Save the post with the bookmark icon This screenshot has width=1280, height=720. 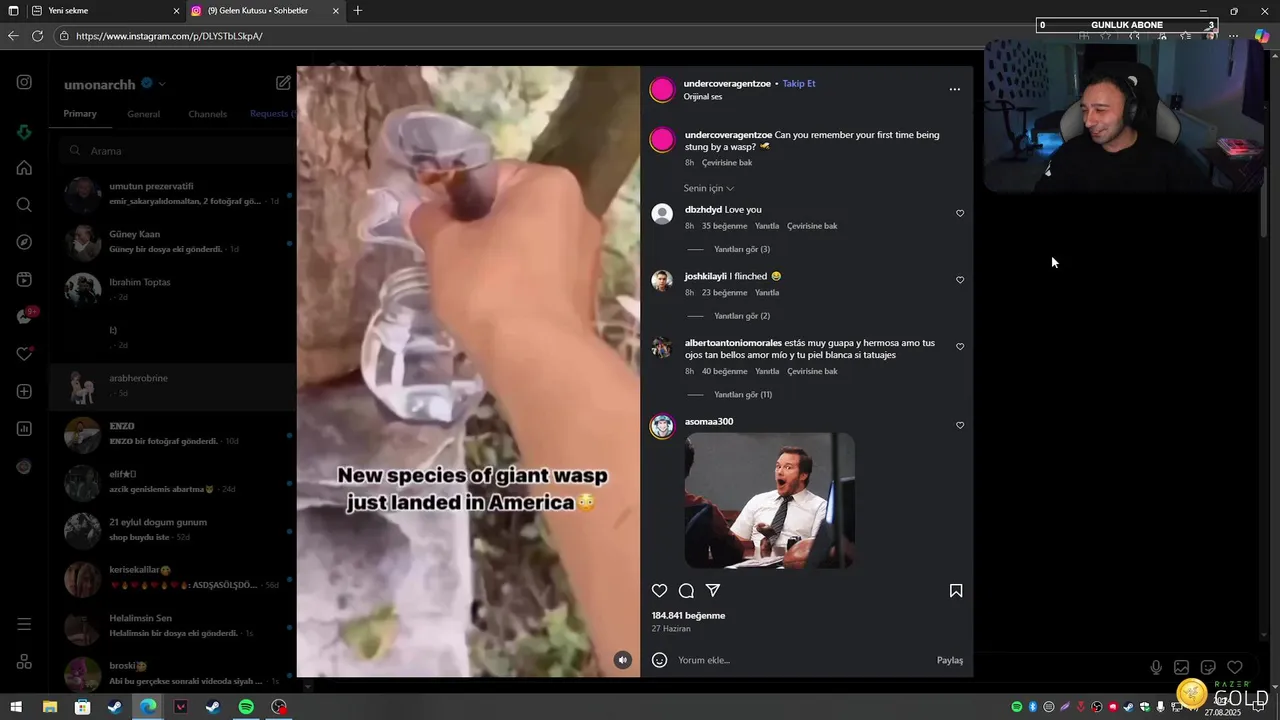coord(956,591)
